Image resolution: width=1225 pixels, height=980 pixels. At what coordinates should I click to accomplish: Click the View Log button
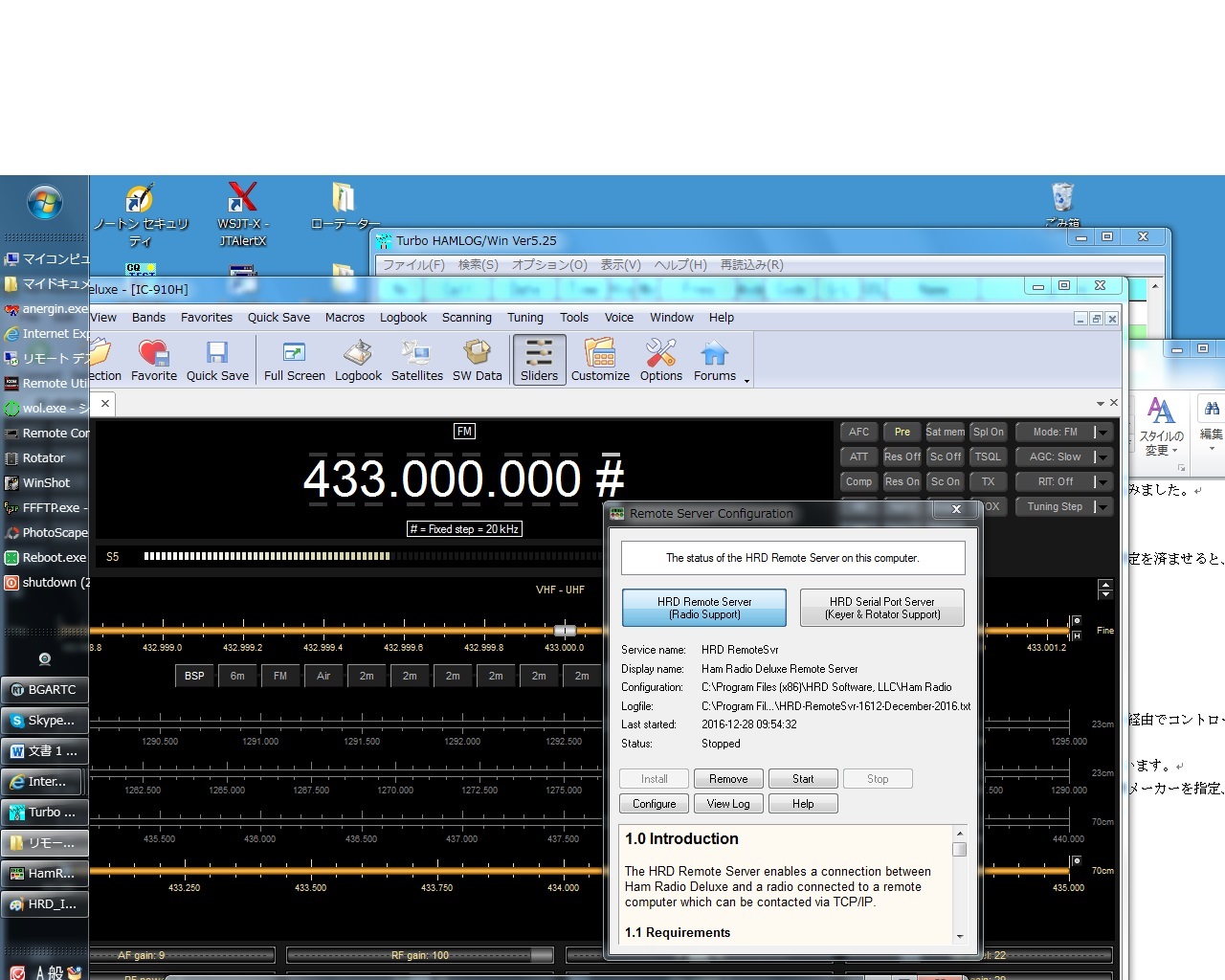pyautogui.click(x=727, y=804)
